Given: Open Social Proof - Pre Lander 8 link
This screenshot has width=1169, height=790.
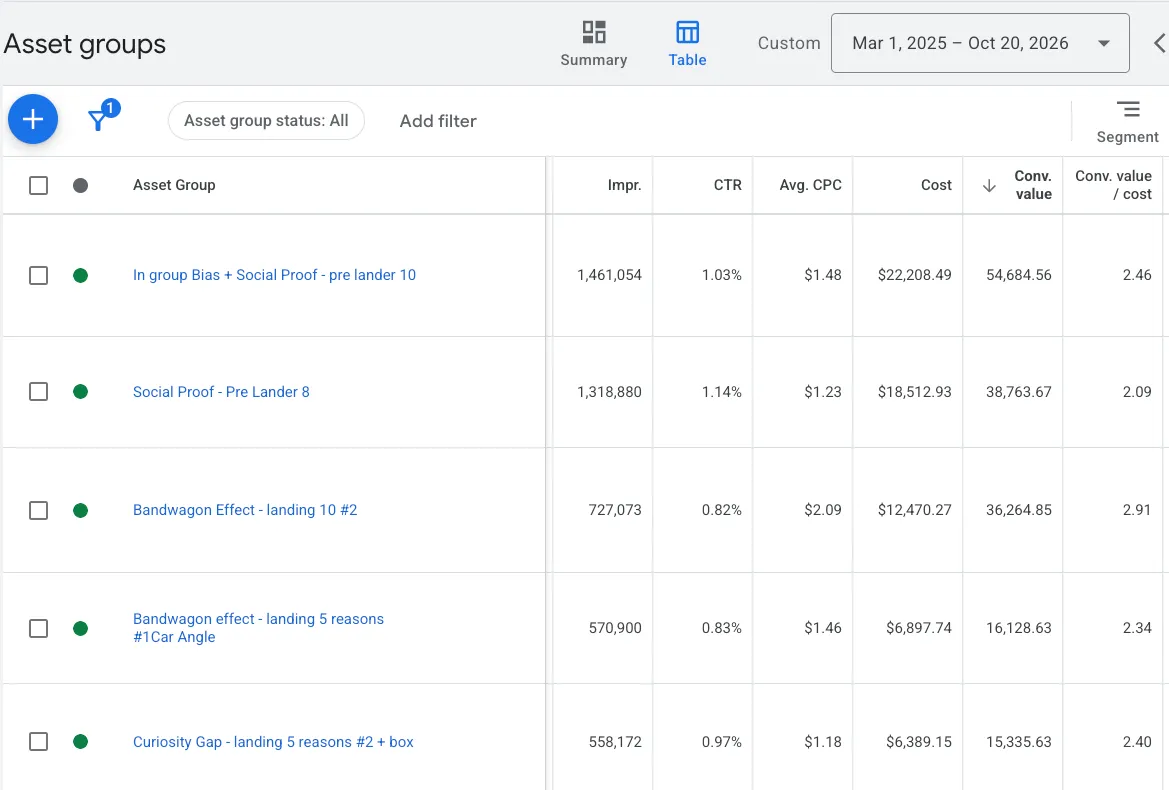Looking at the screenshot, I should click(221, 392).
